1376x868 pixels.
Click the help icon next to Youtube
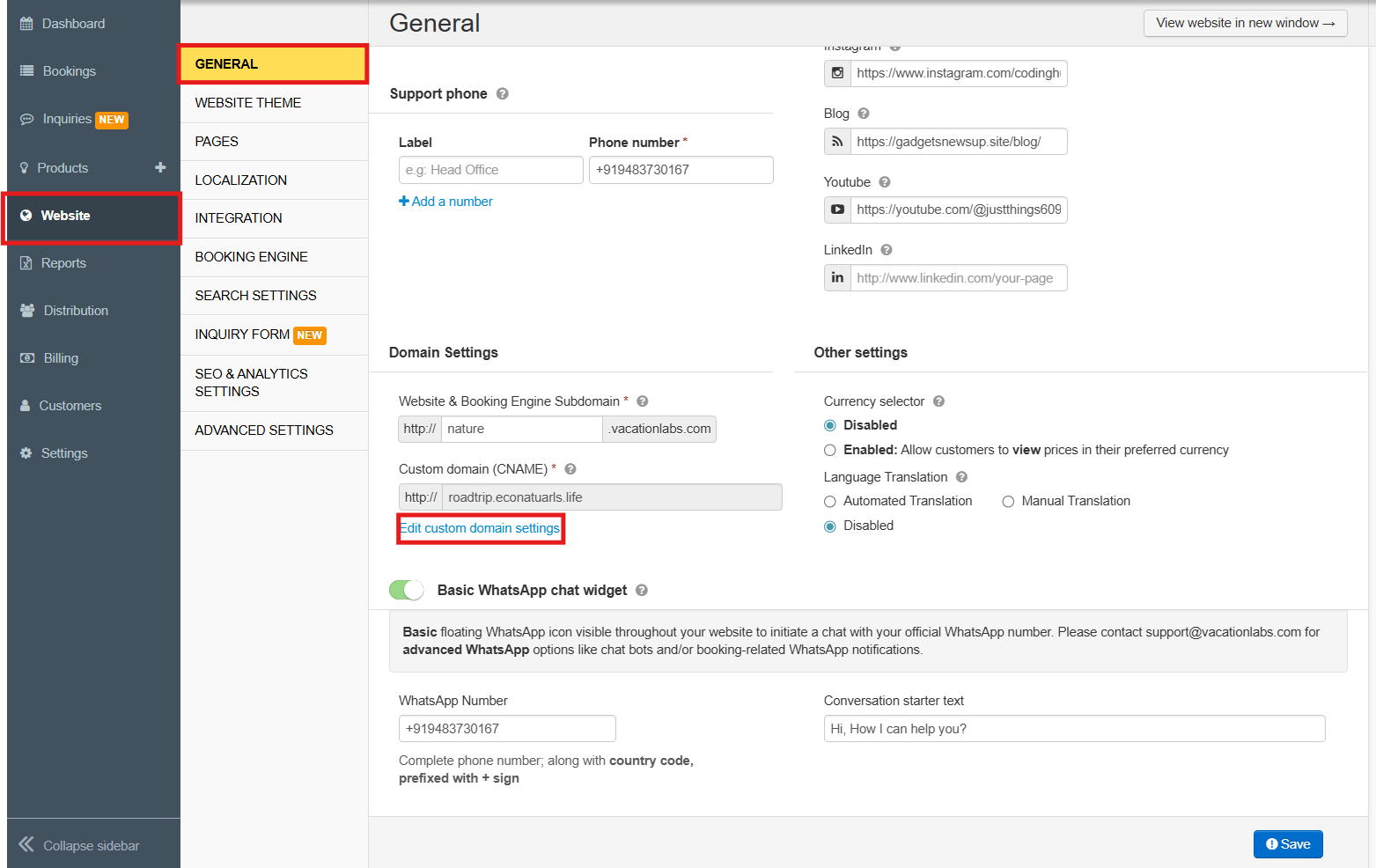[x=884, y=182]
